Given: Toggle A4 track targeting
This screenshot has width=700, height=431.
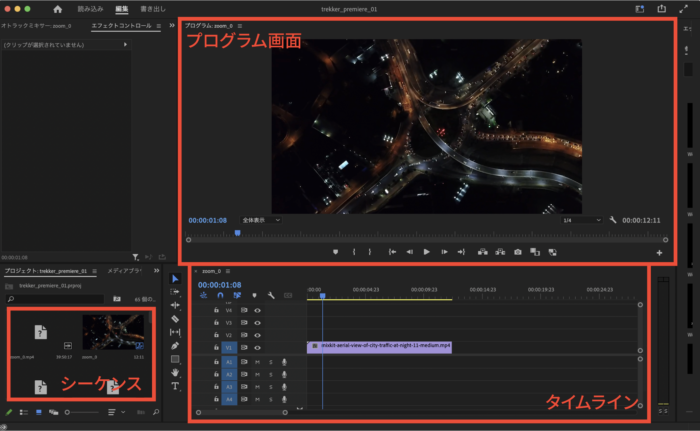Looking at the screenshot, I should click(x=229, y=399).
